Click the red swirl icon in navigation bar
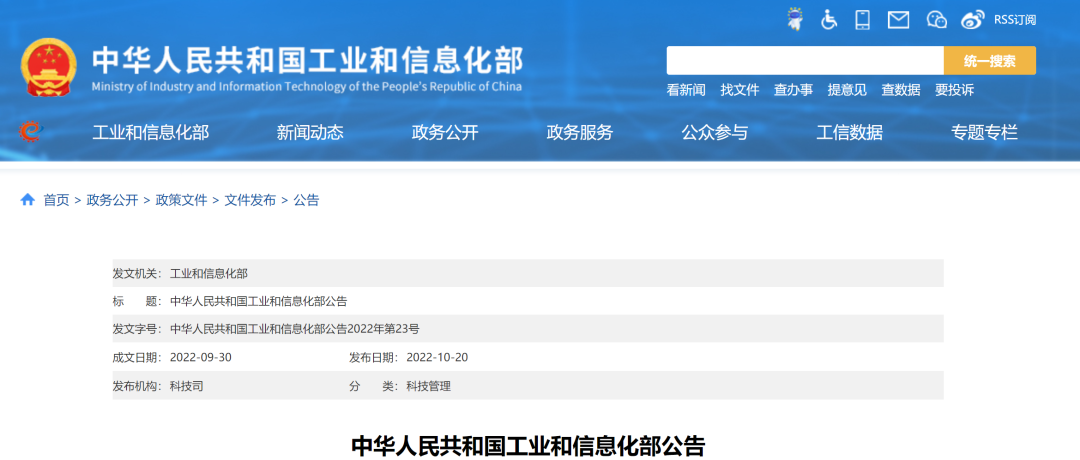 click(31, 132)
